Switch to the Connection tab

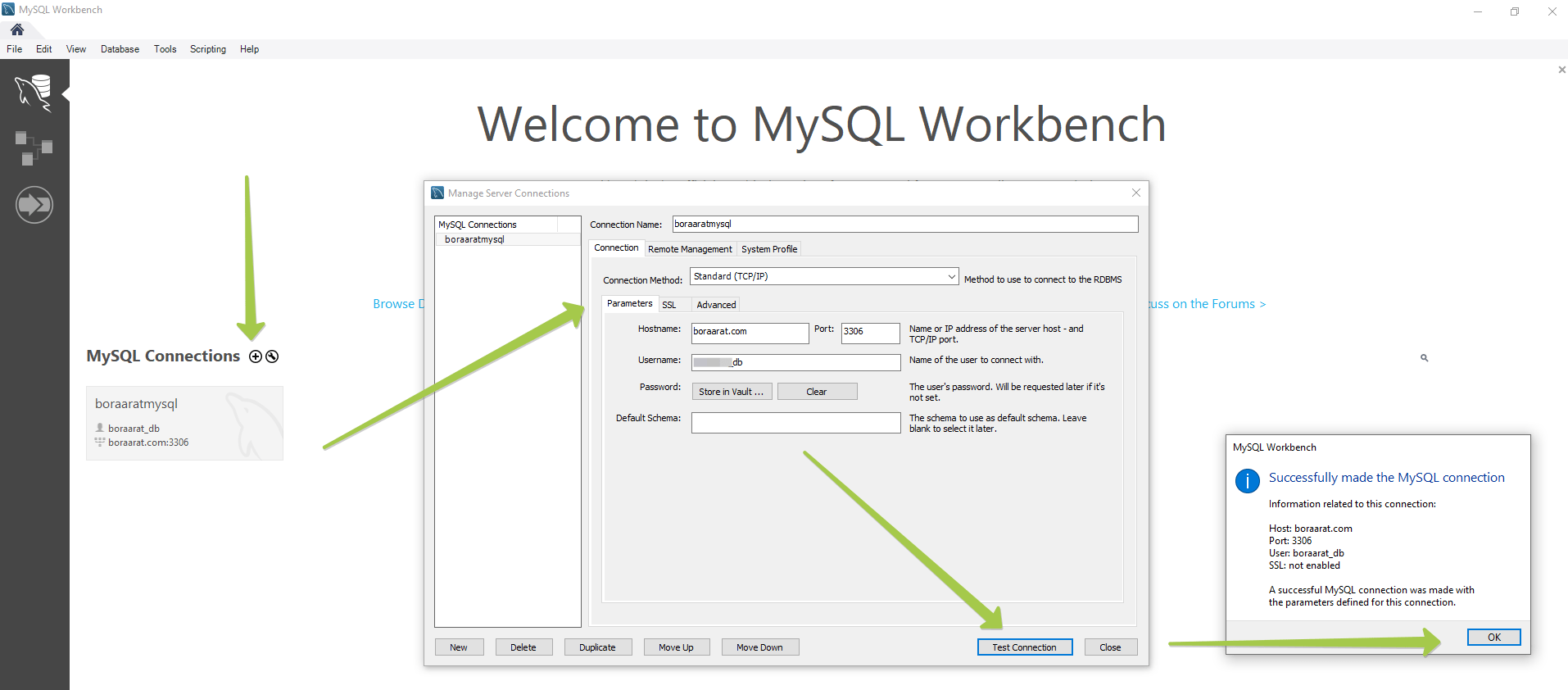616,247
